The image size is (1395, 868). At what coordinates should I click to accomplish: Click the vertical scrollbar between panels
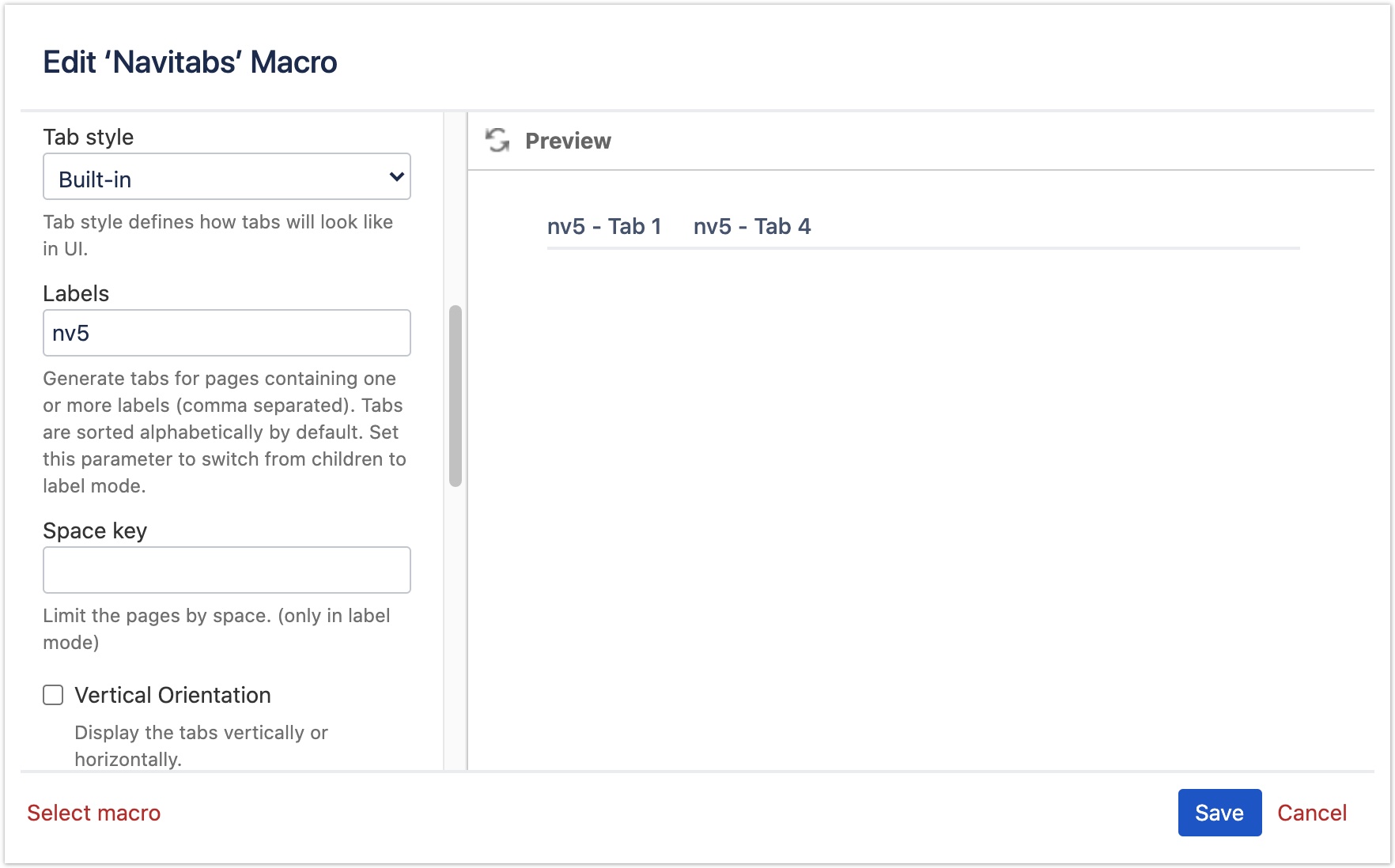tap(456, 393)
